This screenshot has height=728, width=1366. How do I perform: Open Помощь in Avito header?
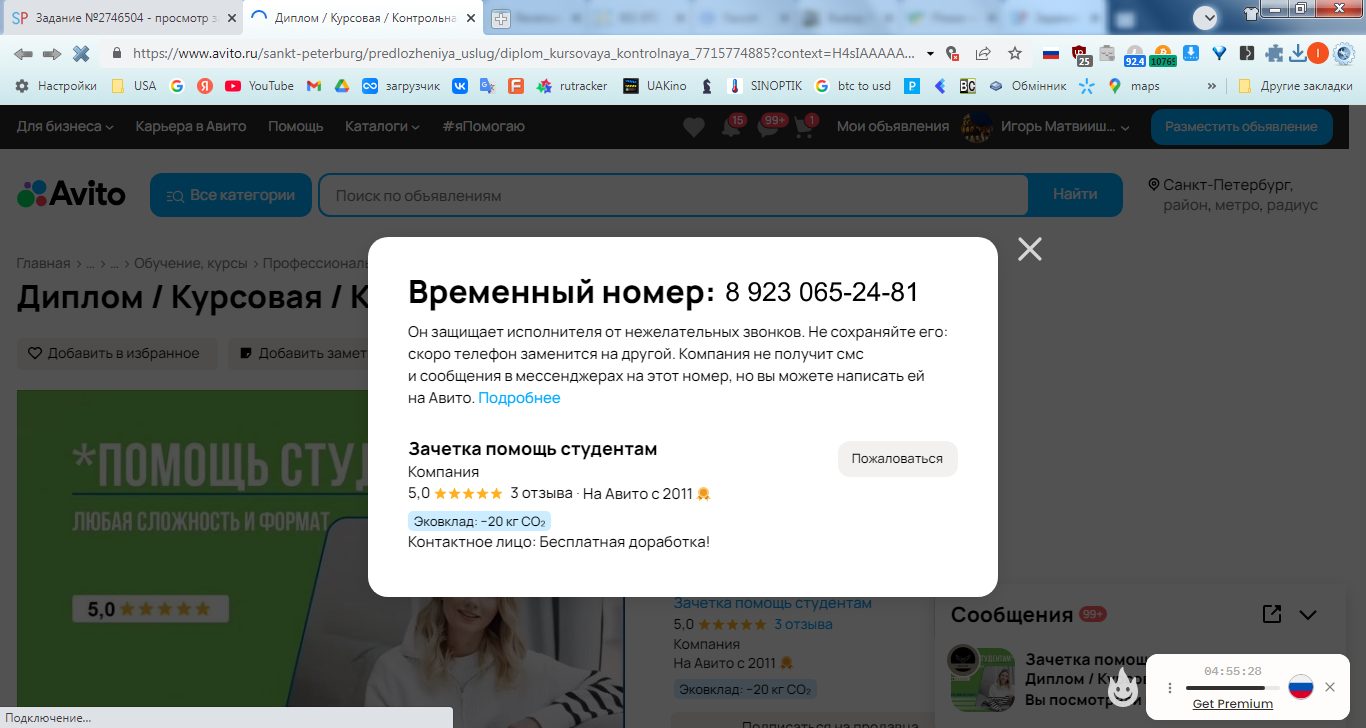point(295,127)
